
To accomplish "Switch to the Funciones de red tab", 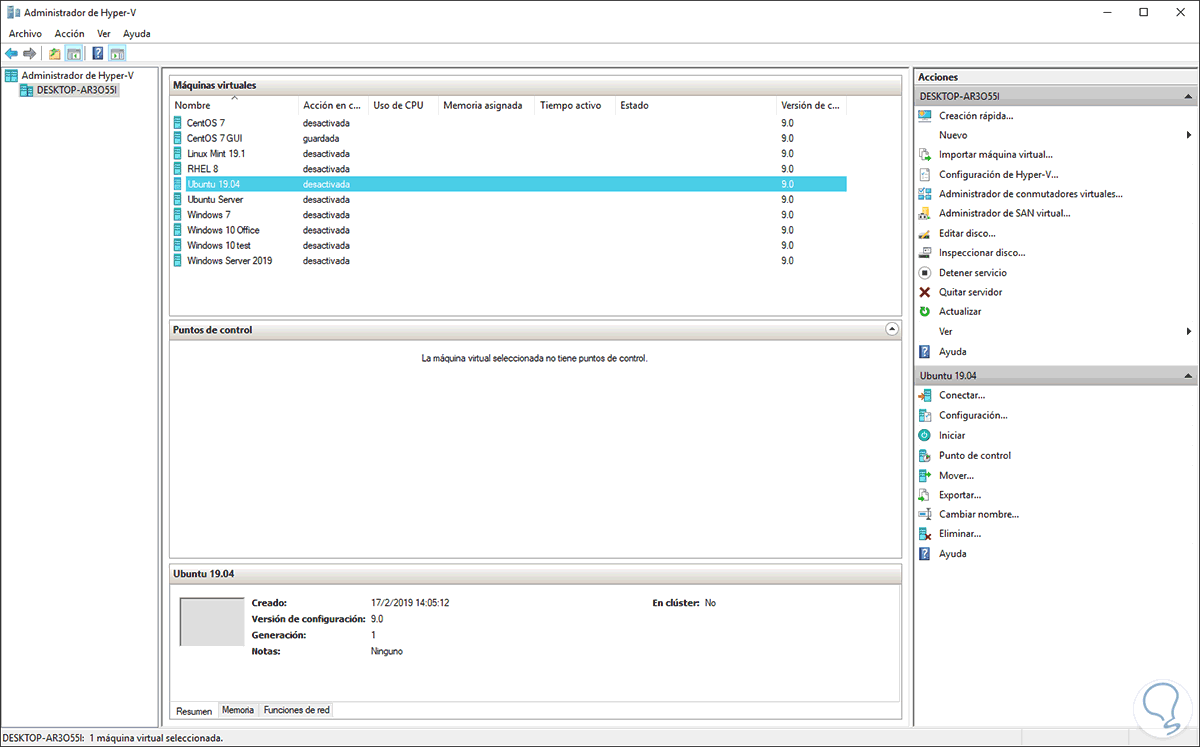I will point(296,710).
